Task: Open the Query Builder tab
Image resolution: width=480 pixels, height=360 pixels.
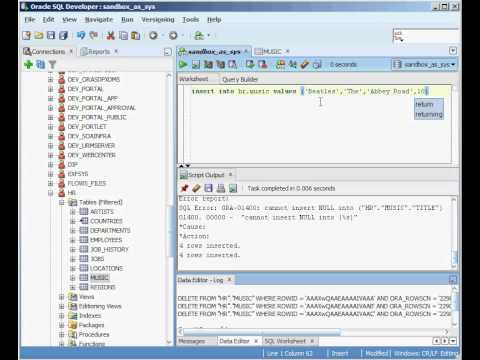Action: click(240, 79)
